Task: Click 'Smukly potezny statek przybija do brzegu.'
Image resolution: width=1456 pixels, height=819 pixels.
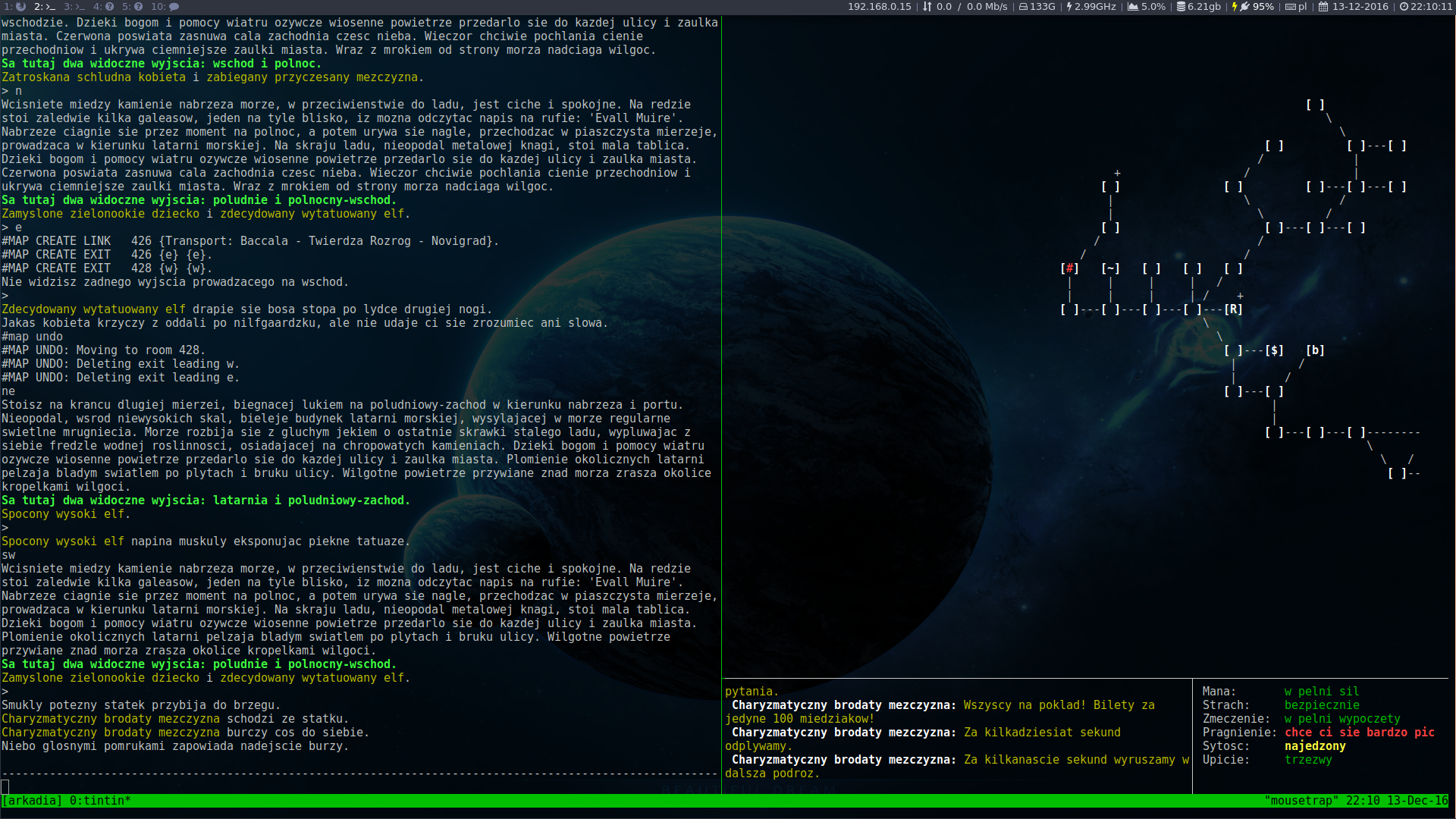Action: (141, 705)
